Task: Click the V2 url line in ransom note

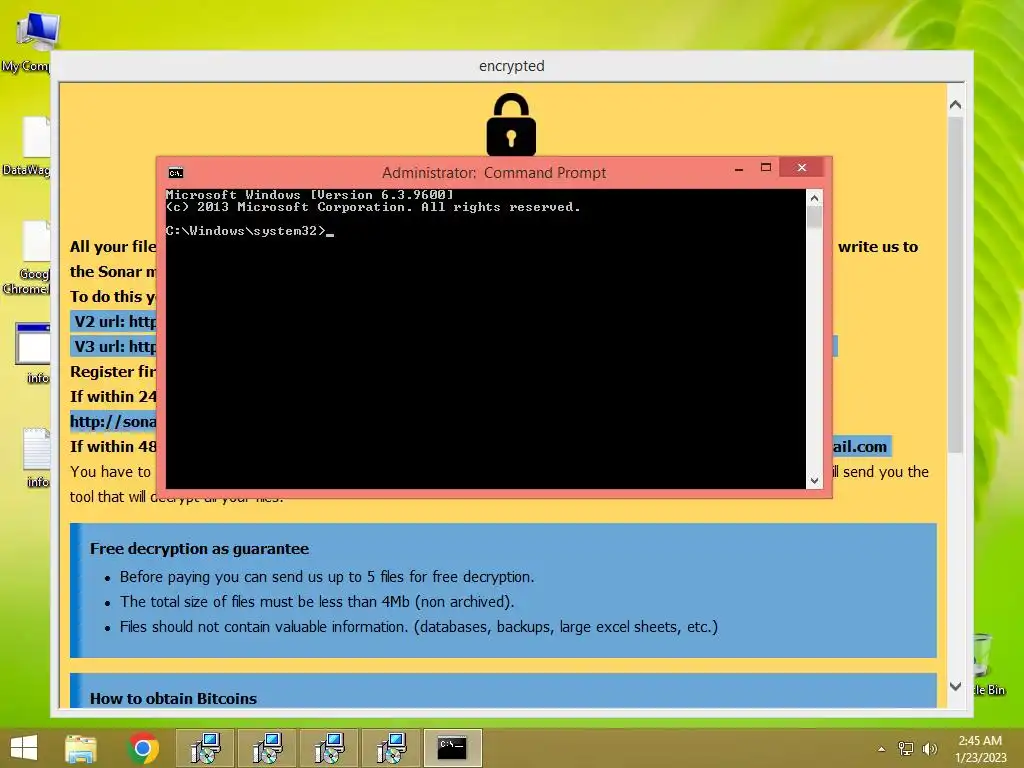Action: coord(114,321)
